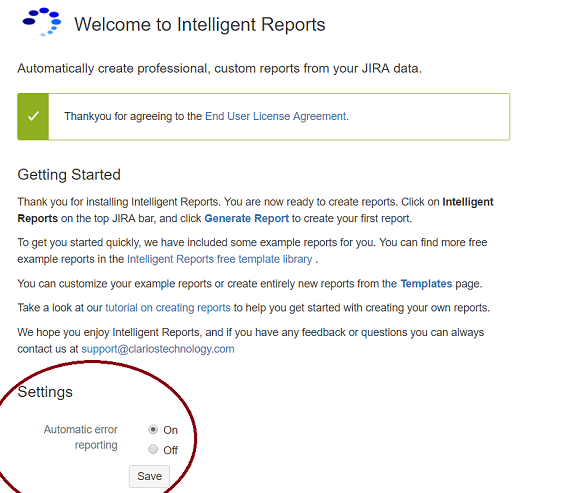
Task: Select the Off radio for error reporting
Action: point(153,449)
